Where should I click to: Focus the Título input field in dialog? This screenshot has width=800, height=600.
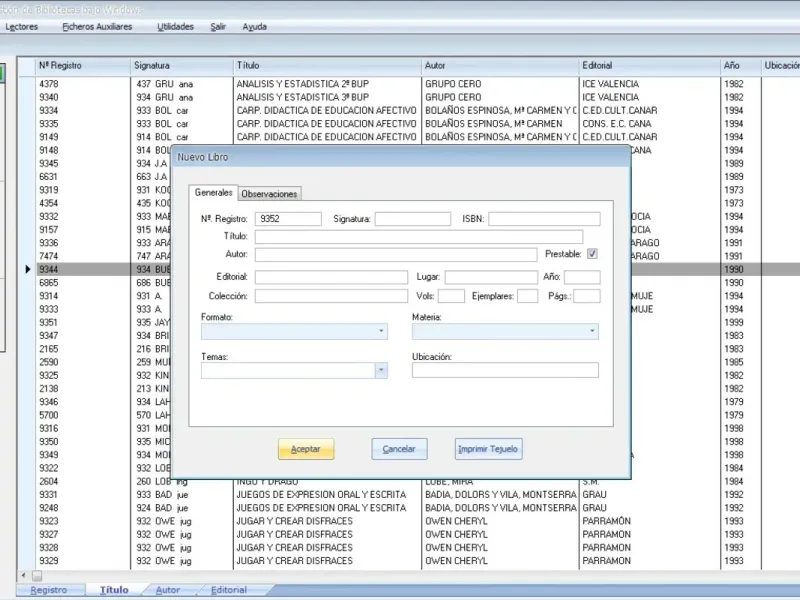(419, 236)
